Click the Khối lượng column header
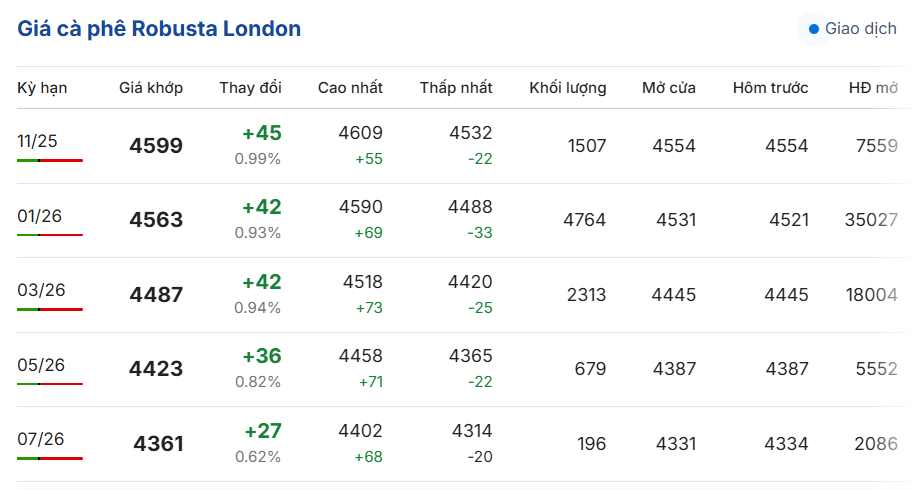Image resolution: width=922 pixels, height=490 pixels. (x=568, y=88)
